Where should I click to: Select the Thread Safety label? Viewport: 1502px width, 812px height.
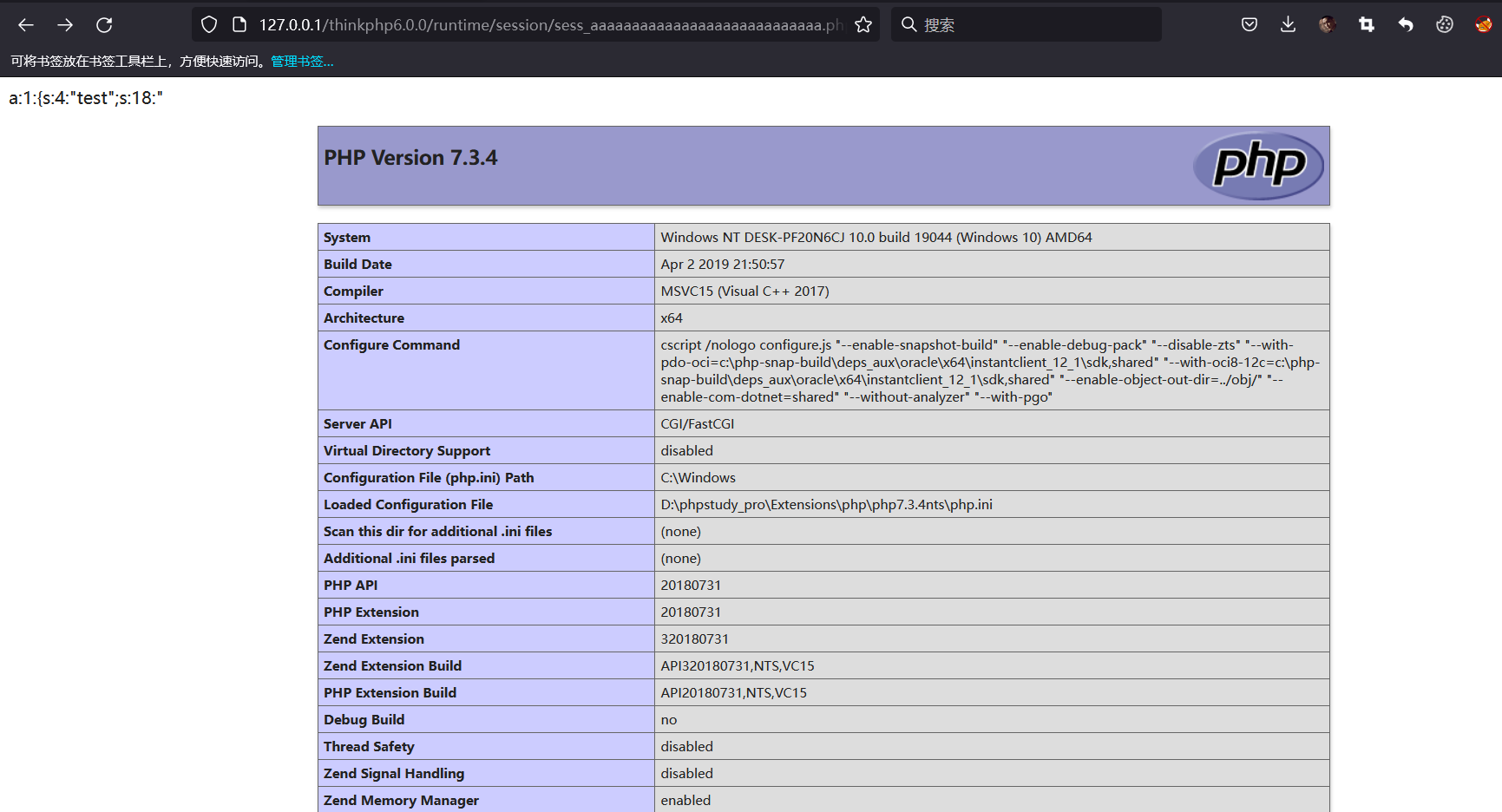pos(369,747)
